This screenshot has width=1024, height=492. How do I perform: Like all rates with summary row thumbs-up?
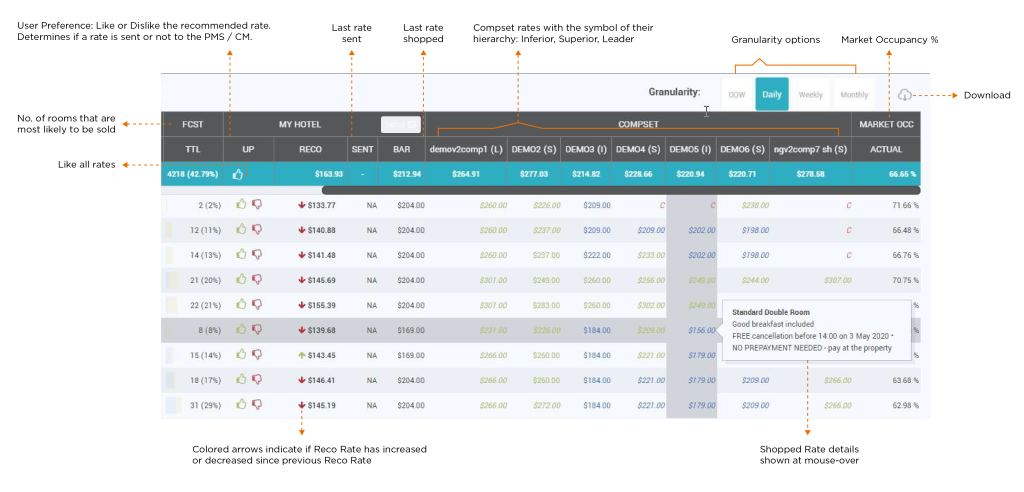(238, 174)
